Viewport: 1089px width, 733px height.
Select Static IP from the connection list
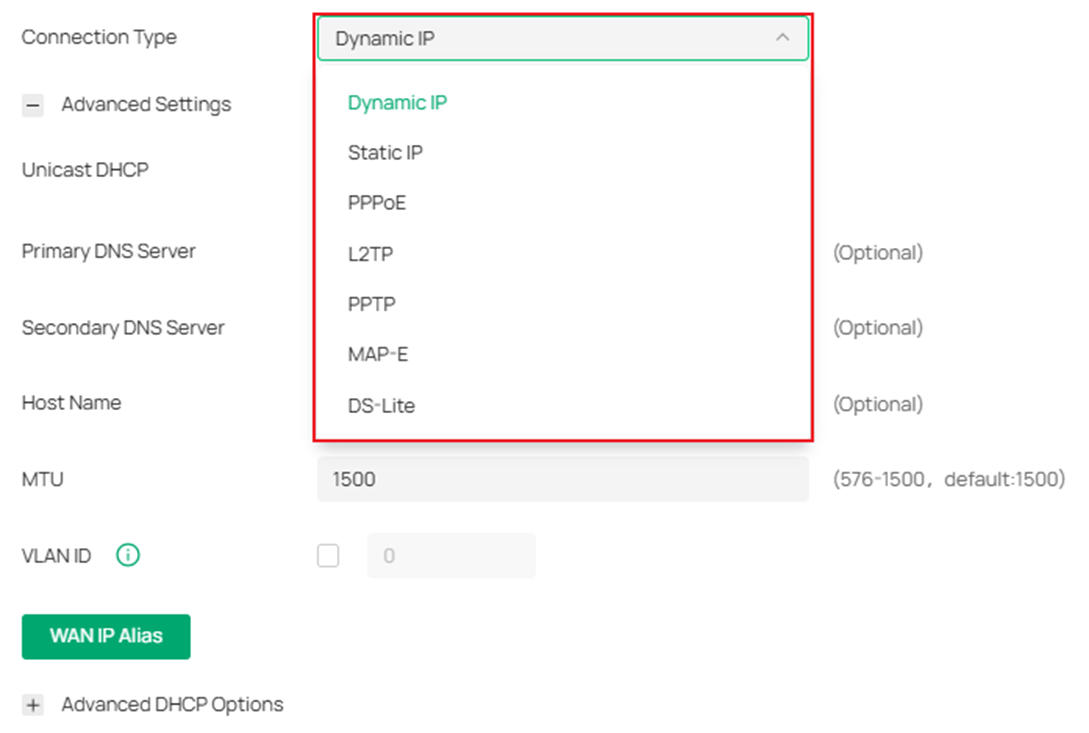pyautogui.click(x=385, y=152)
